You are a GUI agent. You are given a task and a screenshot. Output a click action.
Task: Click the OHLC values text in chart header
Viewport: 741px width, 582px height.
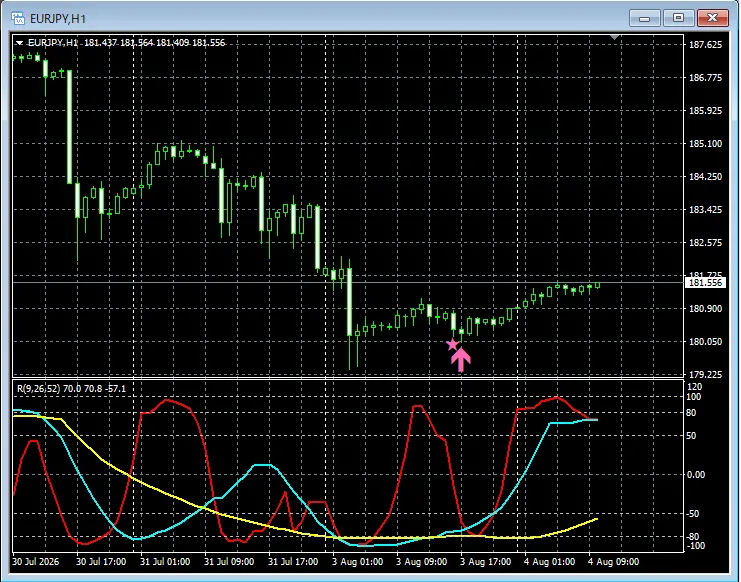pos(155,43)
